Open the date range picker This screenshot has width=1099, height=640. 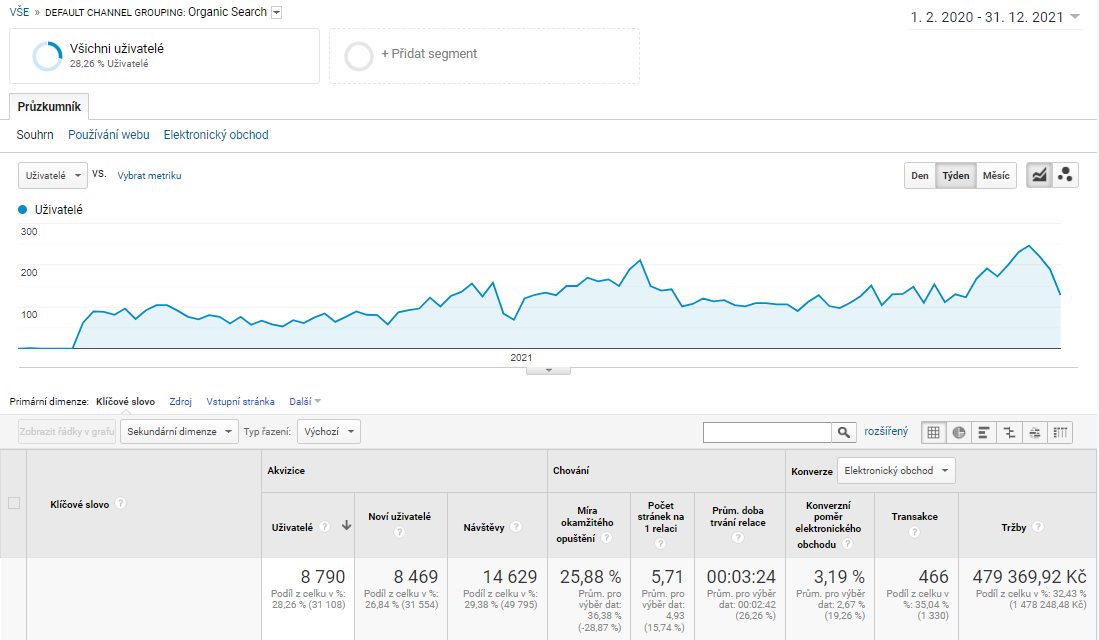tap(995, 18)
